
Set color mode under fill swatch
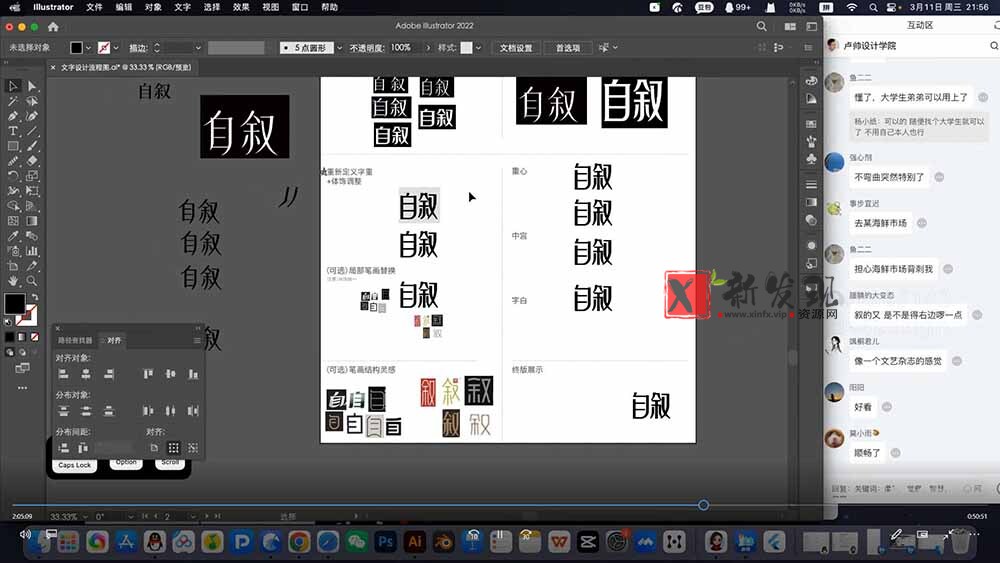coord(10,337)
